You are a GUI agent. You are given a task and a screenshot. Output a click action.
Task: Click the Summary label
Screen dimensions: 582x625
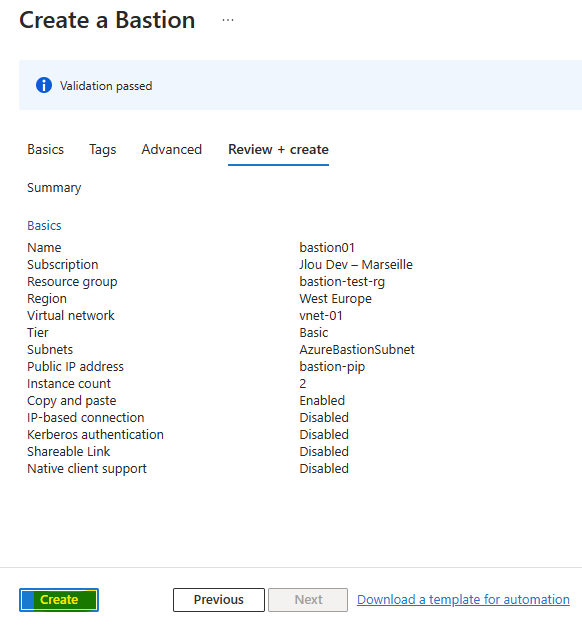(x=54, y=188)
